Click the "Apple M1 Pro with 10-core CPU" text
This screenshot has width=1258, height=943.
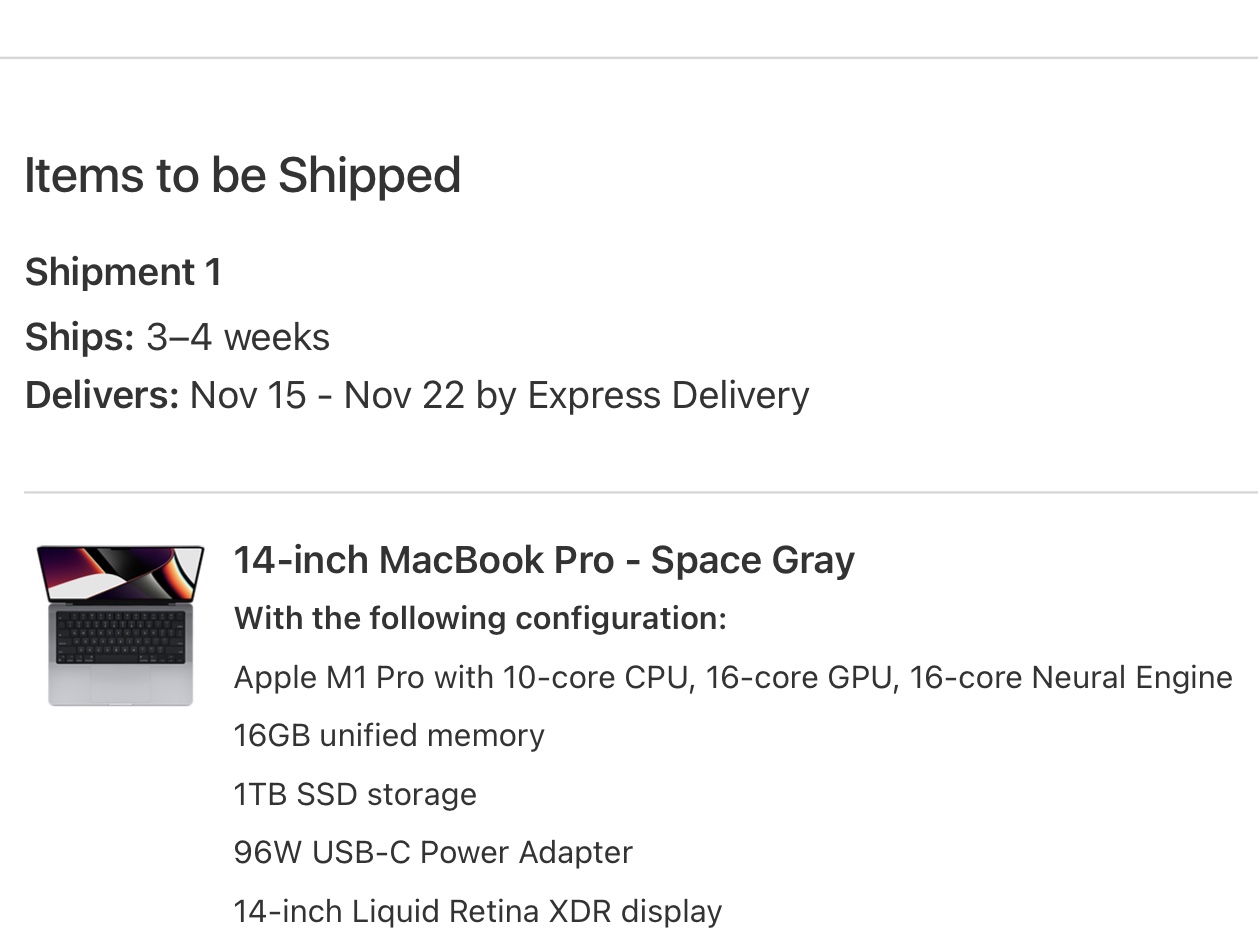[462, 678]
